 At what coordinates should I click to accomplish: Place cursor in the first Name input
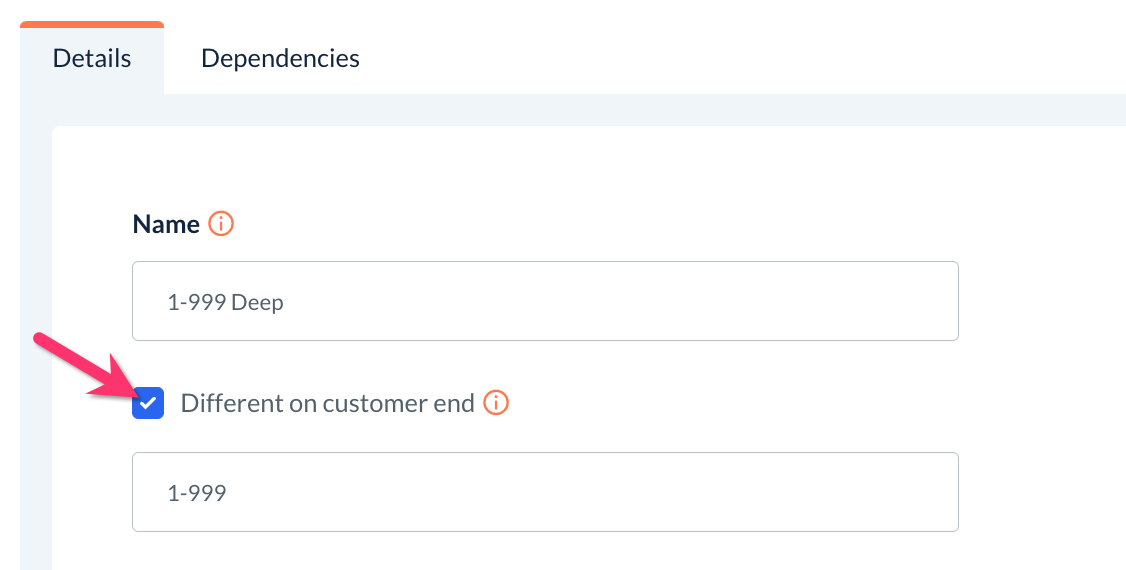tap(545, 301)
